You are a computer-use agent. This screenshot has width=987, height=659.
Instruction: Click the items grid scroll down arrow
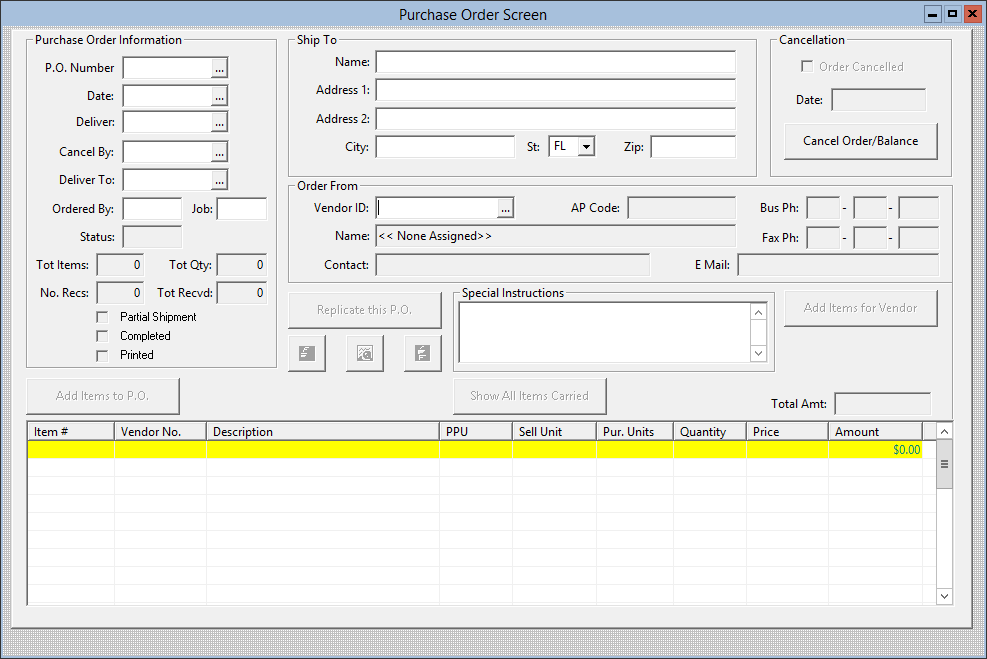[x=944, y=596]
